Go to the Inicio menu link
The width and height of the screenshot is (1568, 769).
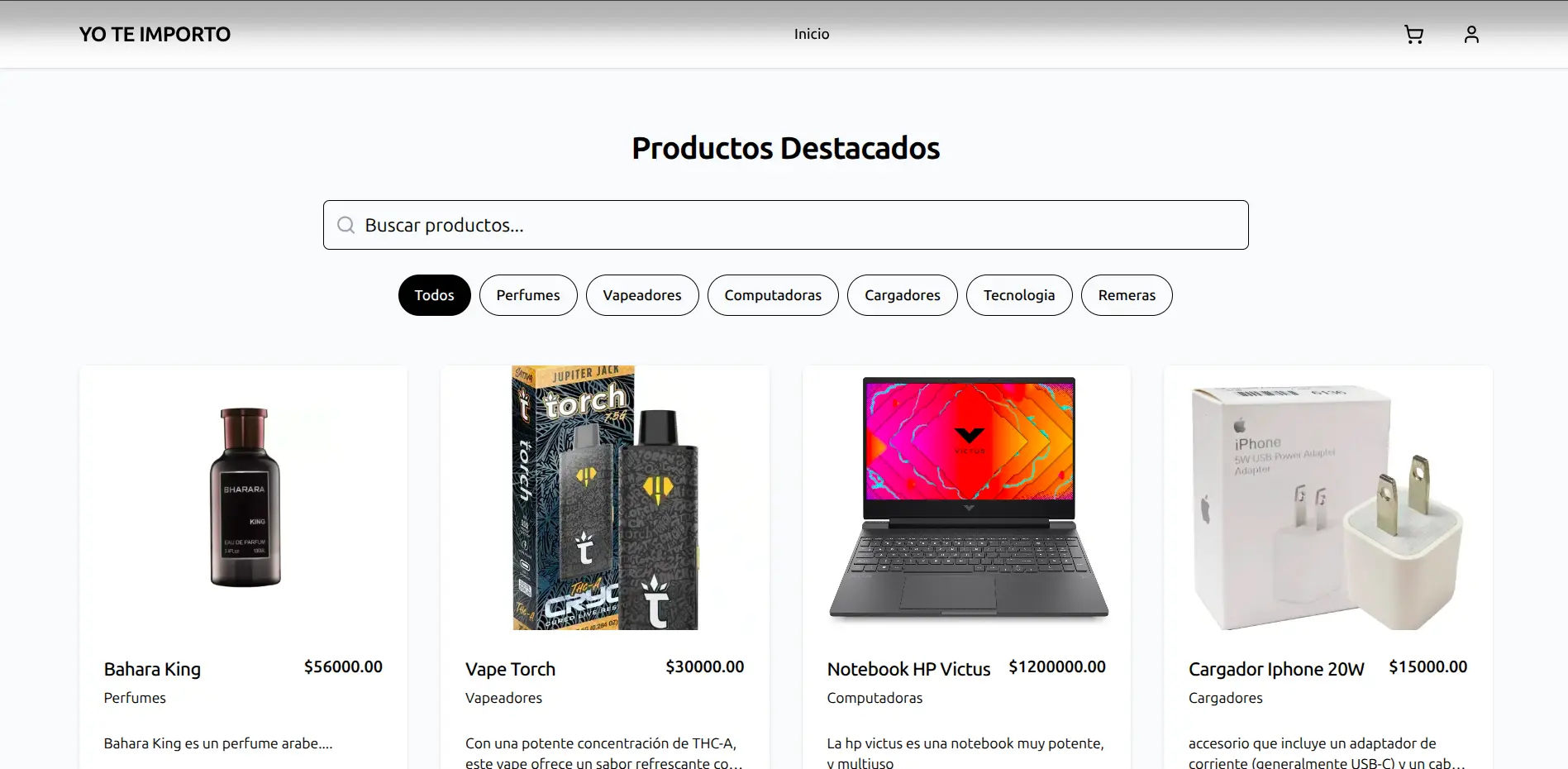click(812, 34)
